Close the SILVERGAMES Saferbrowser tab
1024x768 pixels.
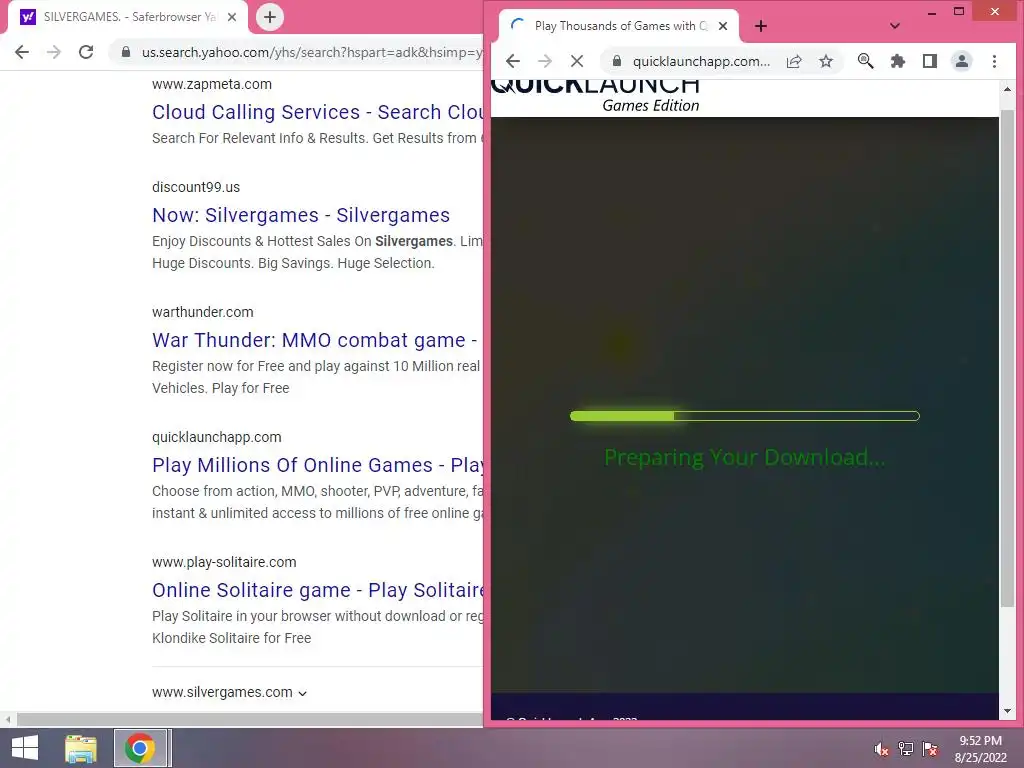pos(232,17)
